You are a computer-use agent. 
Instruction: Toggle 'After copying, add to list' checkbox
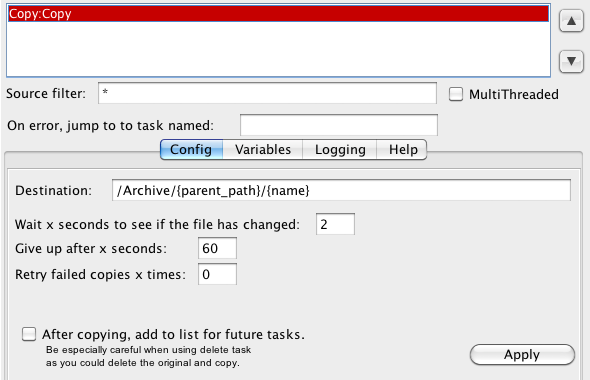point(29,334)
